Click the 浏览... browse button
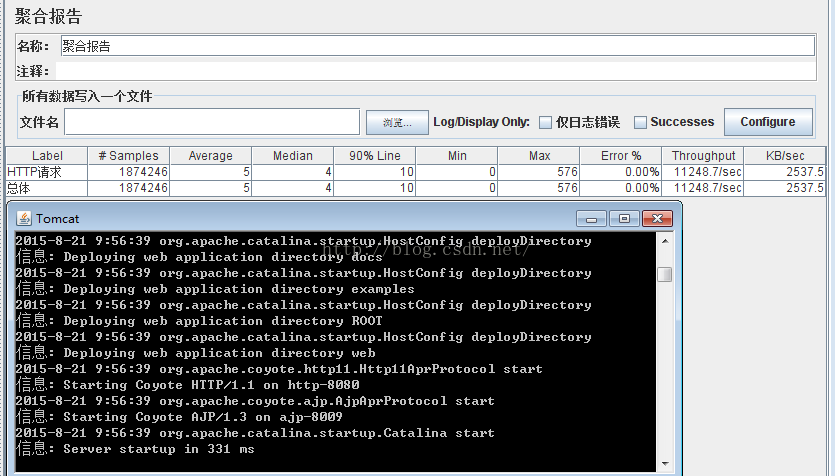 (x=397, y=122)
